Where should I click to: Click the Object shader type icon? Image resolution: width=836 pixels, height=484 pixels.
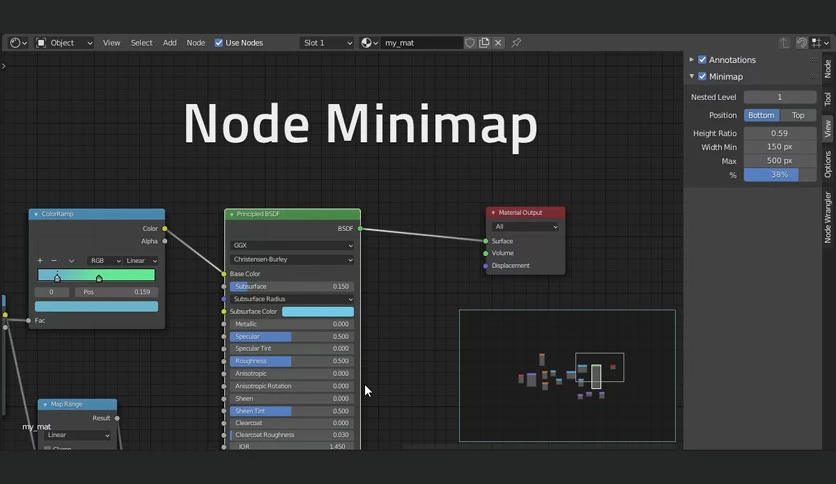41,43
